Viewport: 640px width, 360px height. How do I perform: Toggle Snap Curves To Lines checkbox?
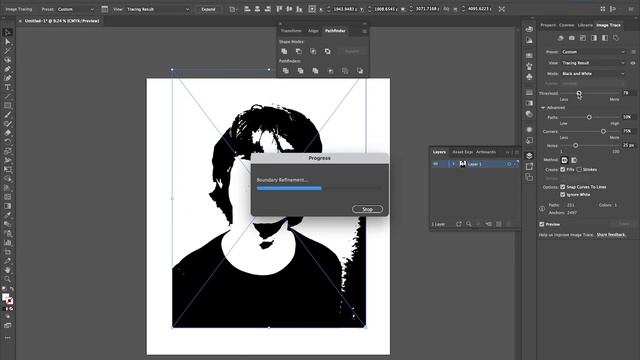pos(562,187)
